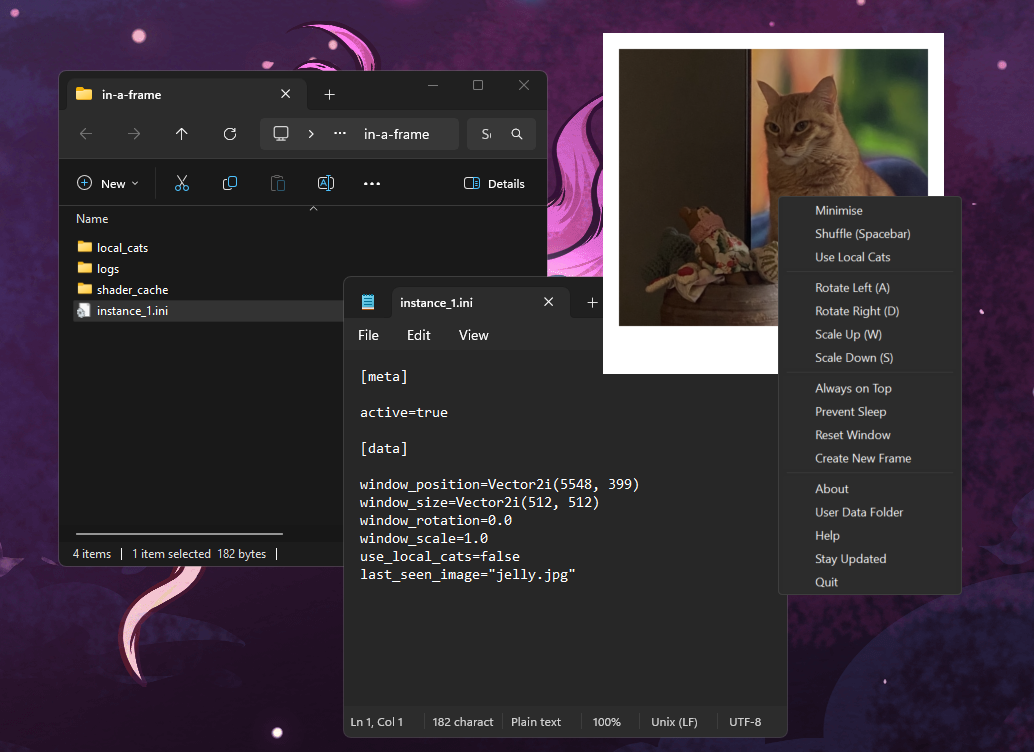Choose Shuffle (Spacebar) in context menu
The width and height of the screenshot is (1034, 752).
863,234
